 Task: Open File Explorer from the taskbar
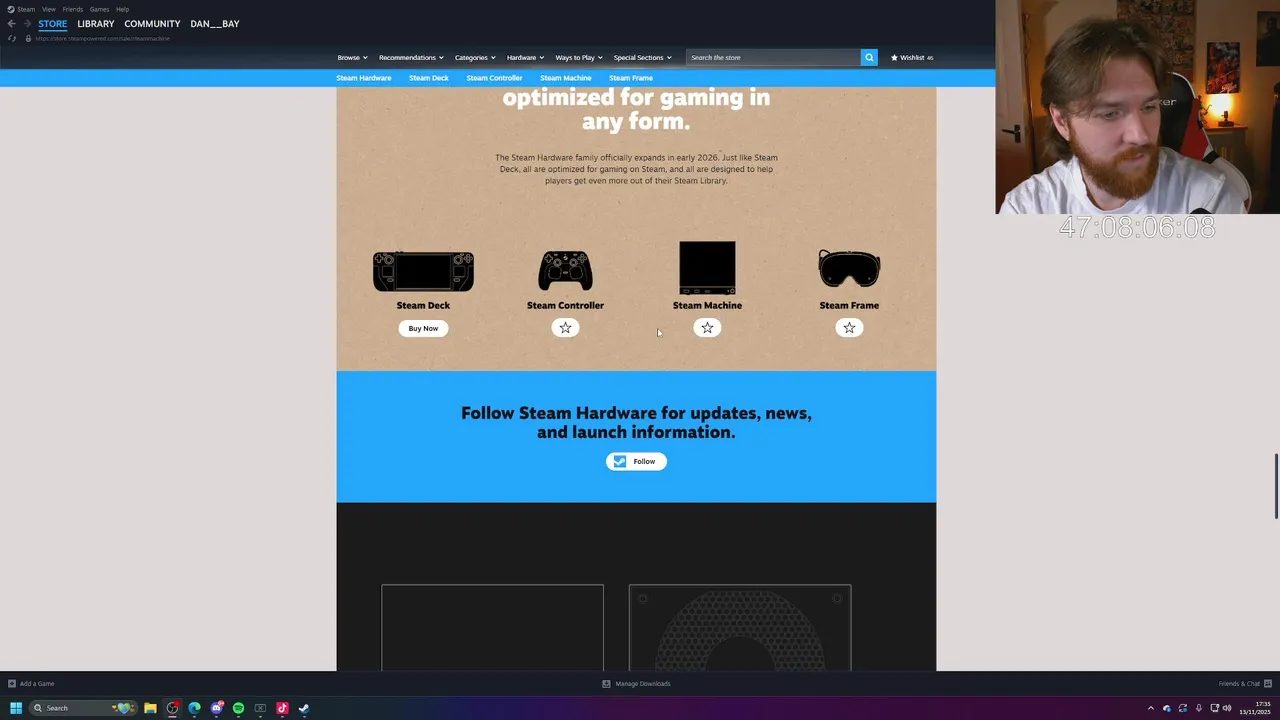click(150, 708)
